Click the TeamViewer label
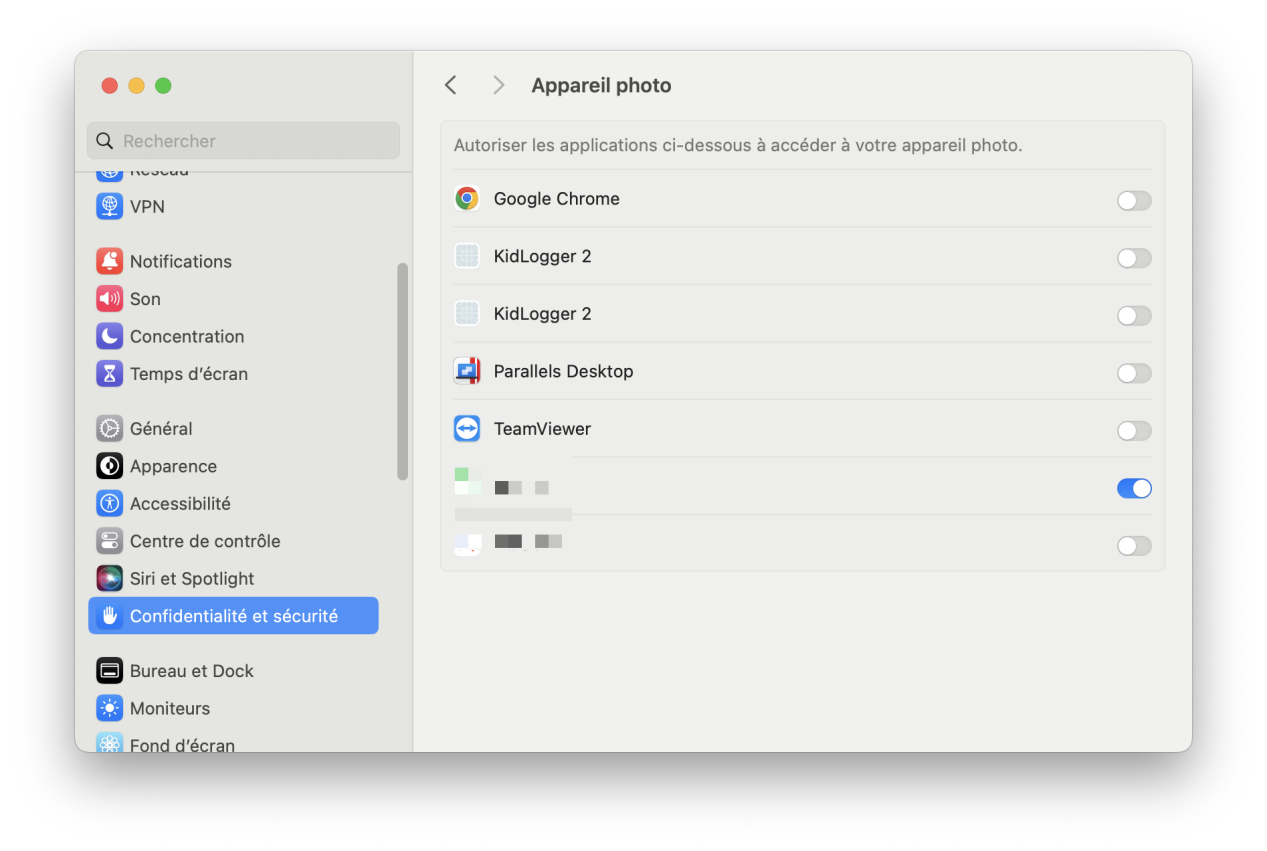1267x851 pixels. click(x=543, y=429)
